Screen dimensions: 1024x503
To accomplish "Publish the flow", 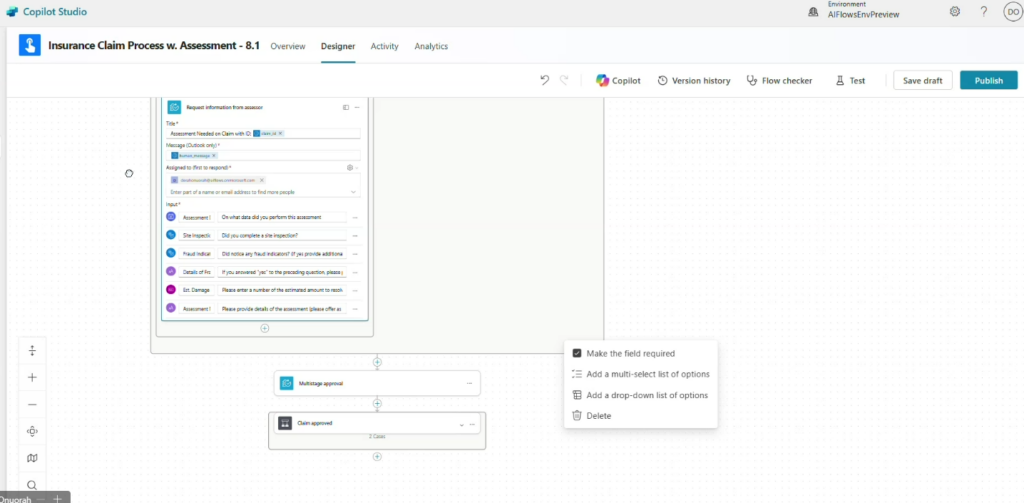I will [989, 80].
